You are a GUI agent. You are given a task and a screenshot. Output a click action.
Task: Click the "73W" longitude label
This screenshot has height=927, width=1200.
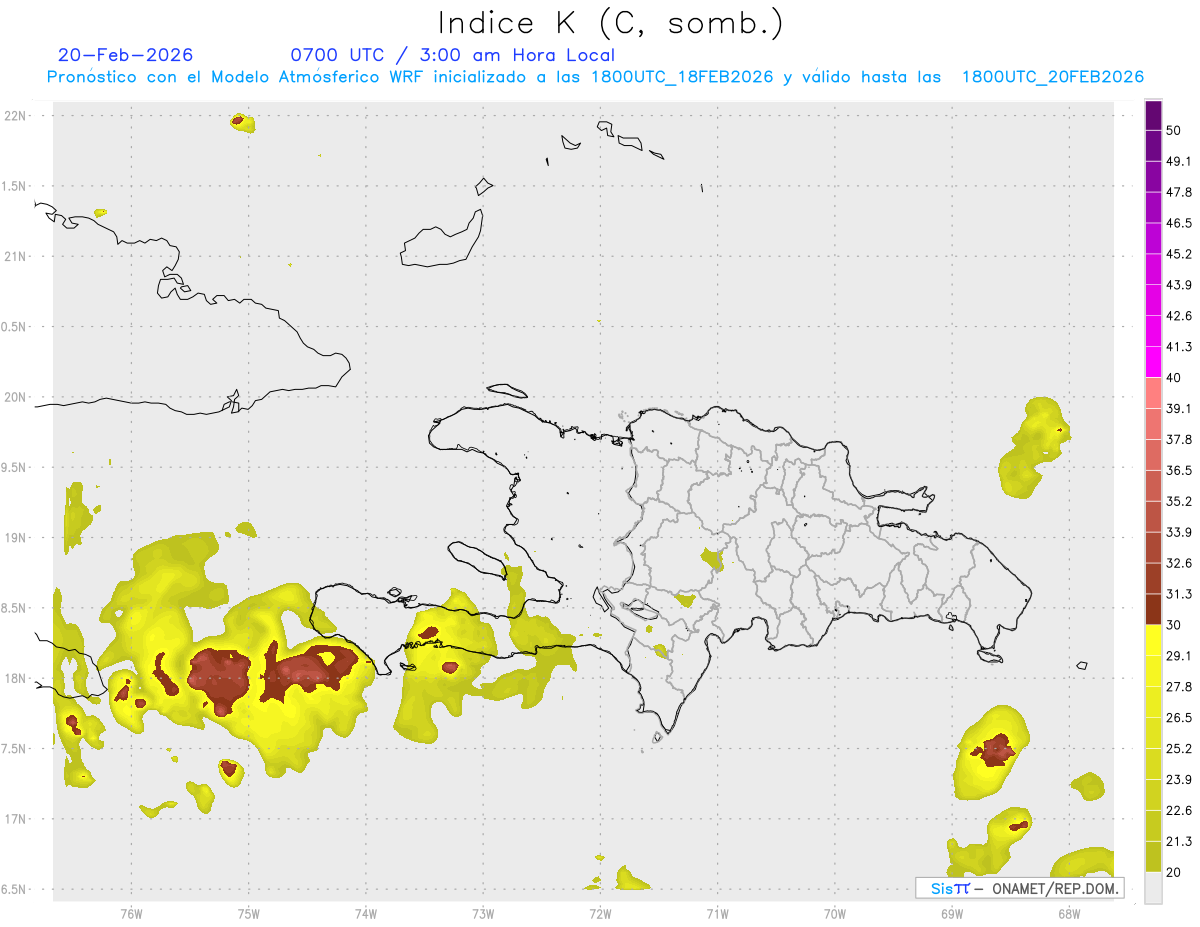click(483, 913)
